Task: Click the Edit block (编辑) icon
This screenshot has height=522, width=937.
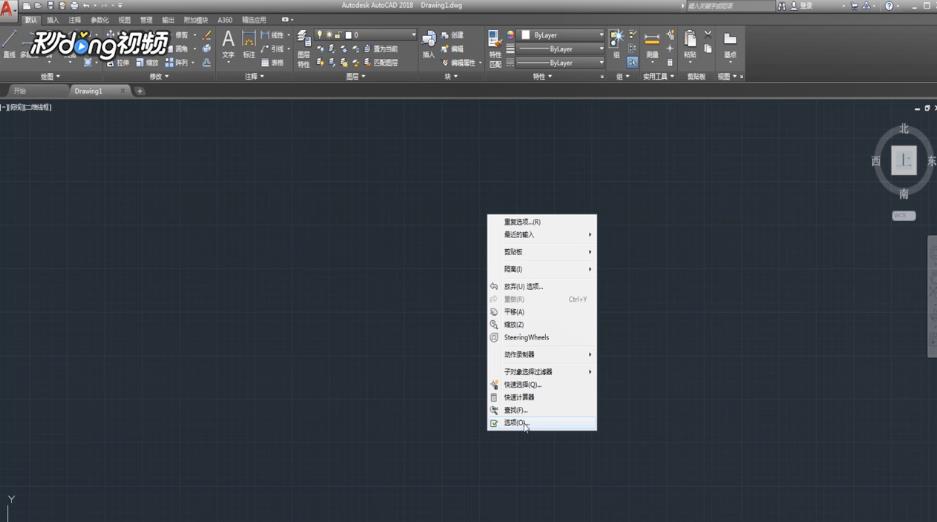Action: [453, 49]
